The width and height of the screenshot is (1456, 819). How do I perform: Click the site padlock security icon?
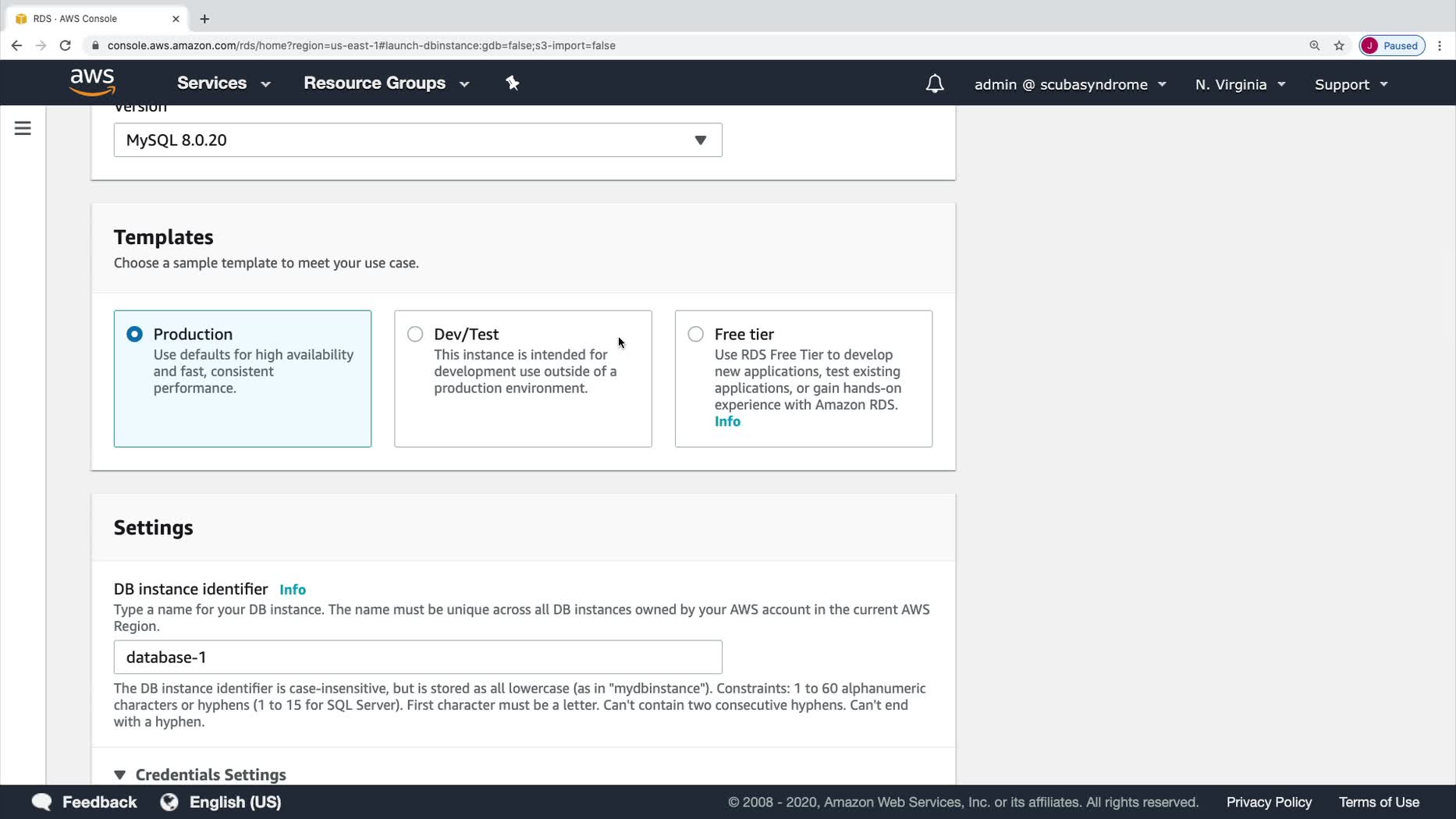pyautogui.click(x=95, y=45)
